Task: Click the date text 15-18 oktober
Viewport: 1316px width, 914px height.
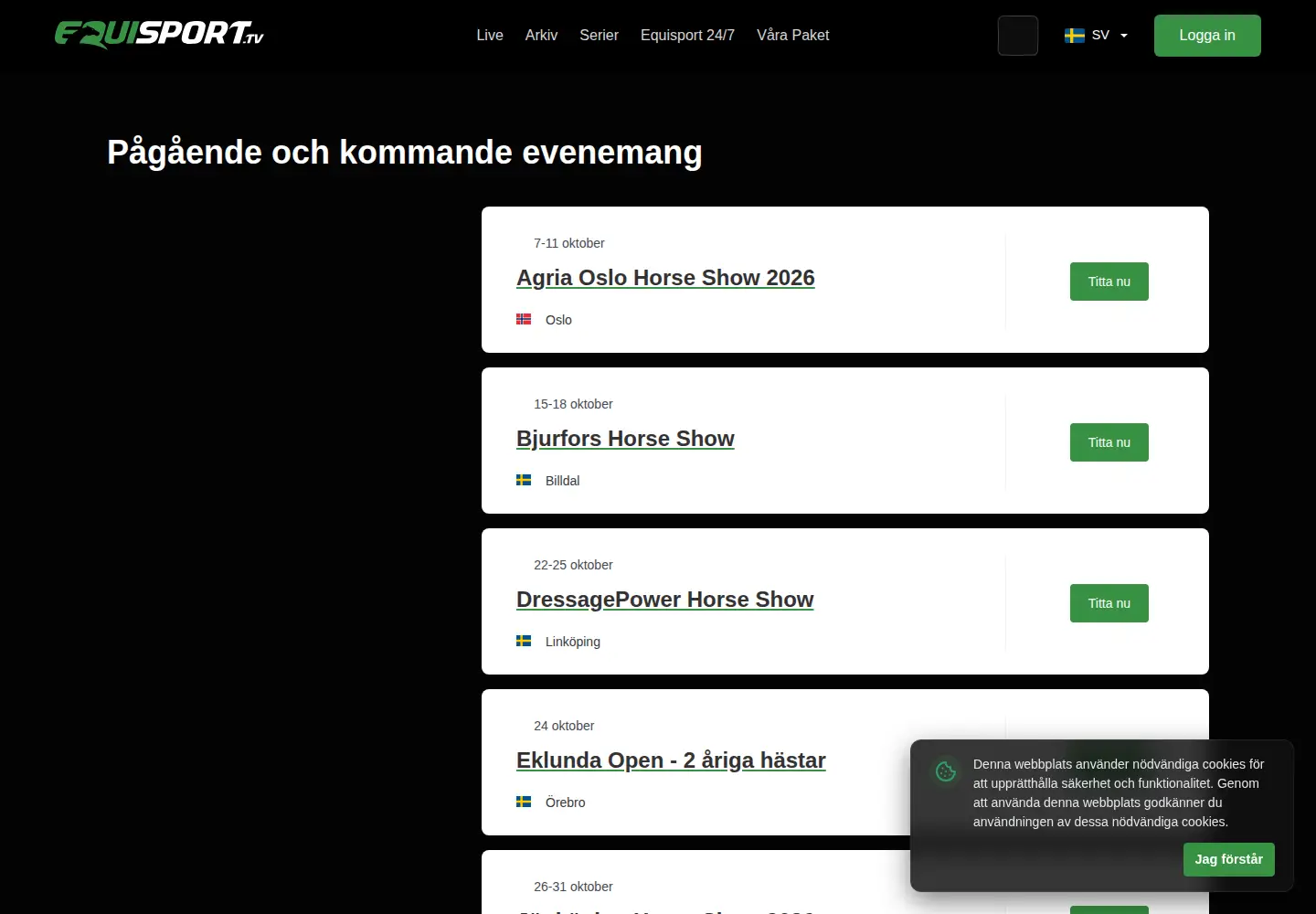Action: pos(573,404)
